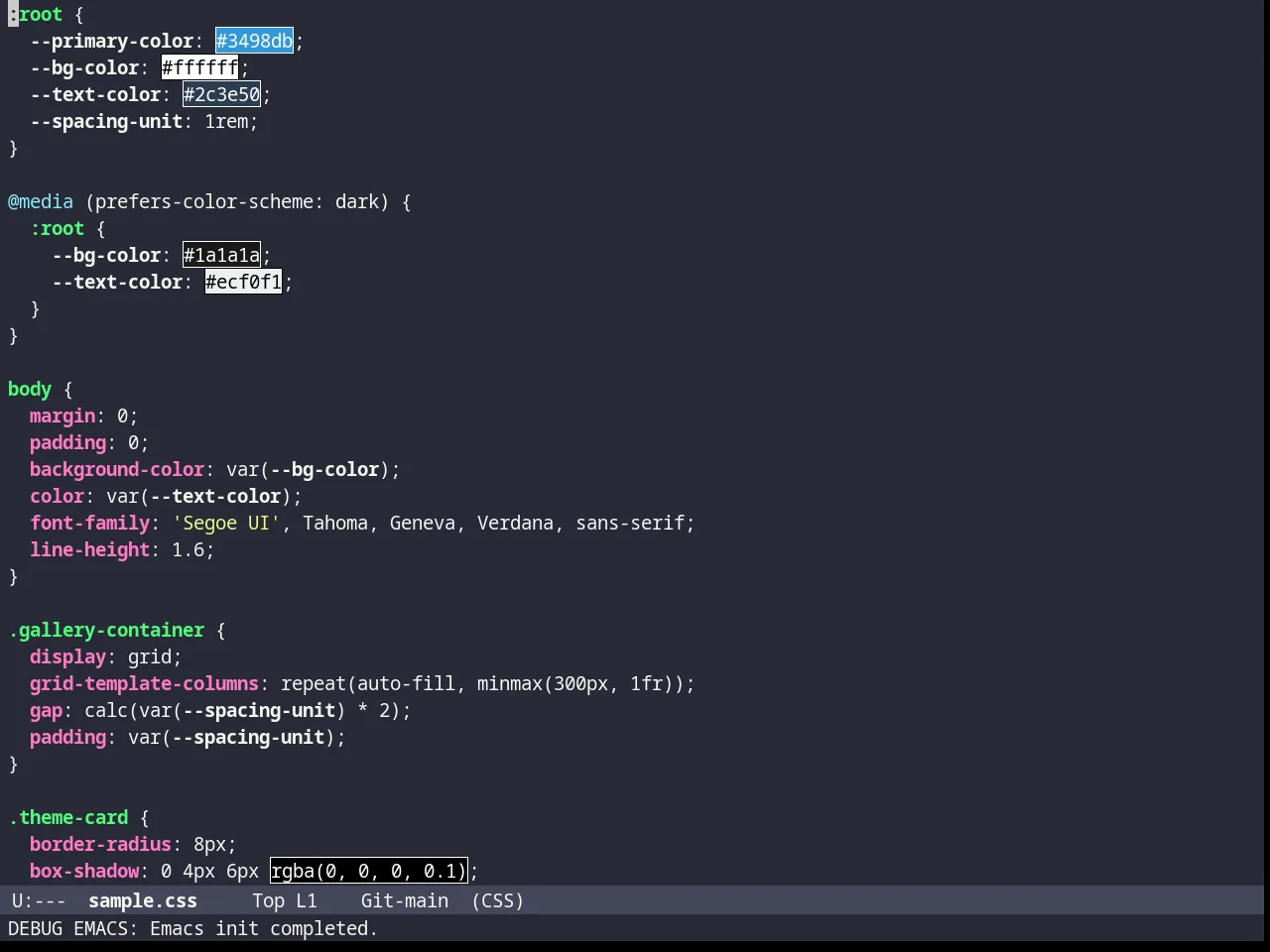The image size is (1270, 952).
Task: Click Tahoma in the font-family list
Action: (x=335, y=523)
